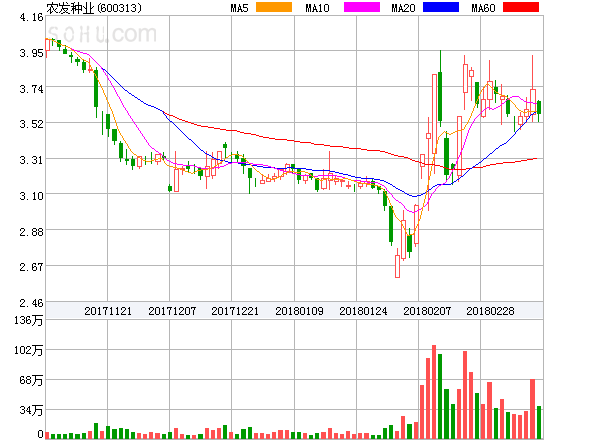This screenshot has height=440, width=600.
Task: Click the MA60 legend label
Action: pyautogui.click(x=483, y=8)
